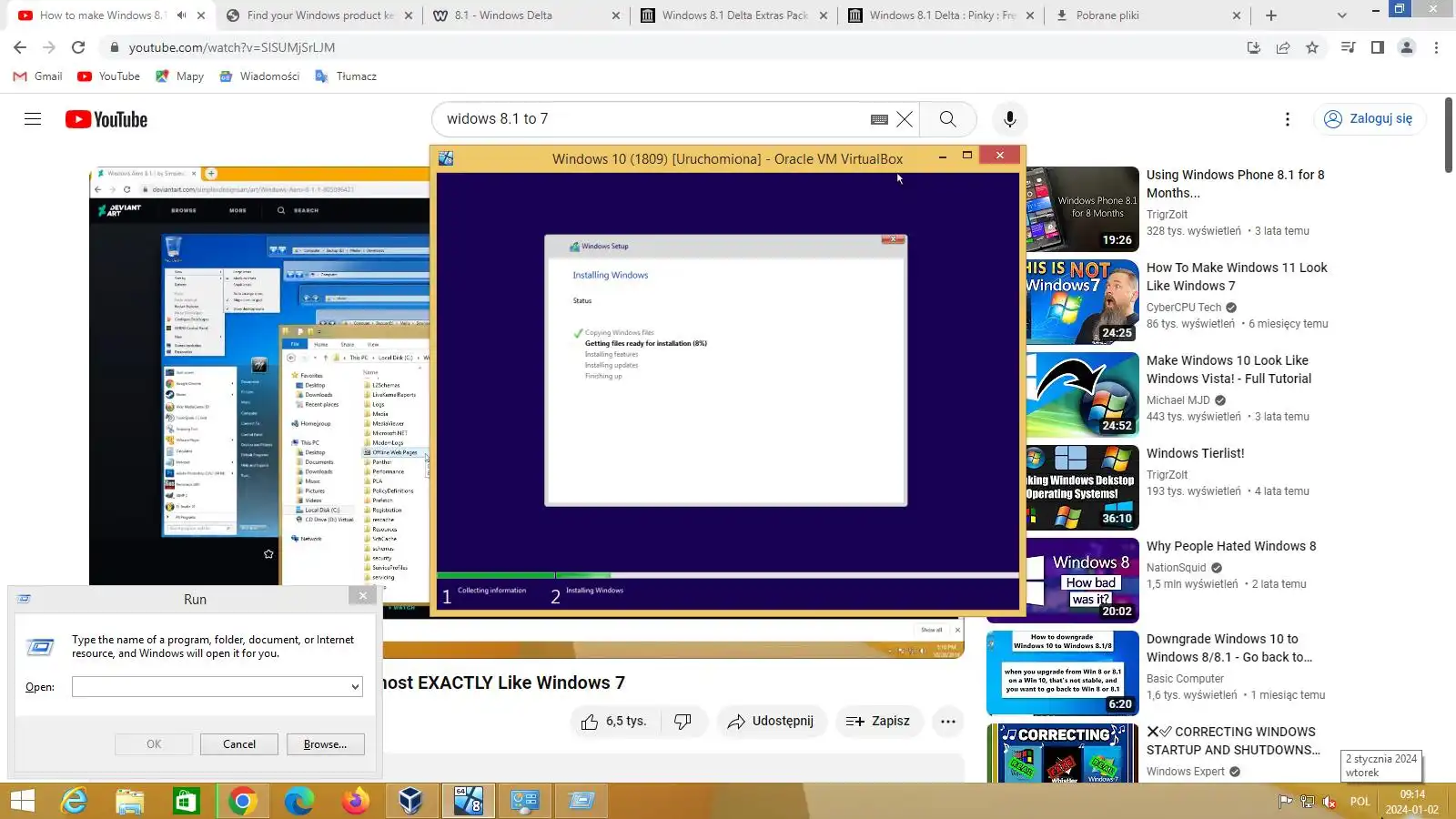Image resolution: width=1456 pixels, height=819 pixels.
Task: Switch to Chrome in the taskbar
Action: coord(243,801)
